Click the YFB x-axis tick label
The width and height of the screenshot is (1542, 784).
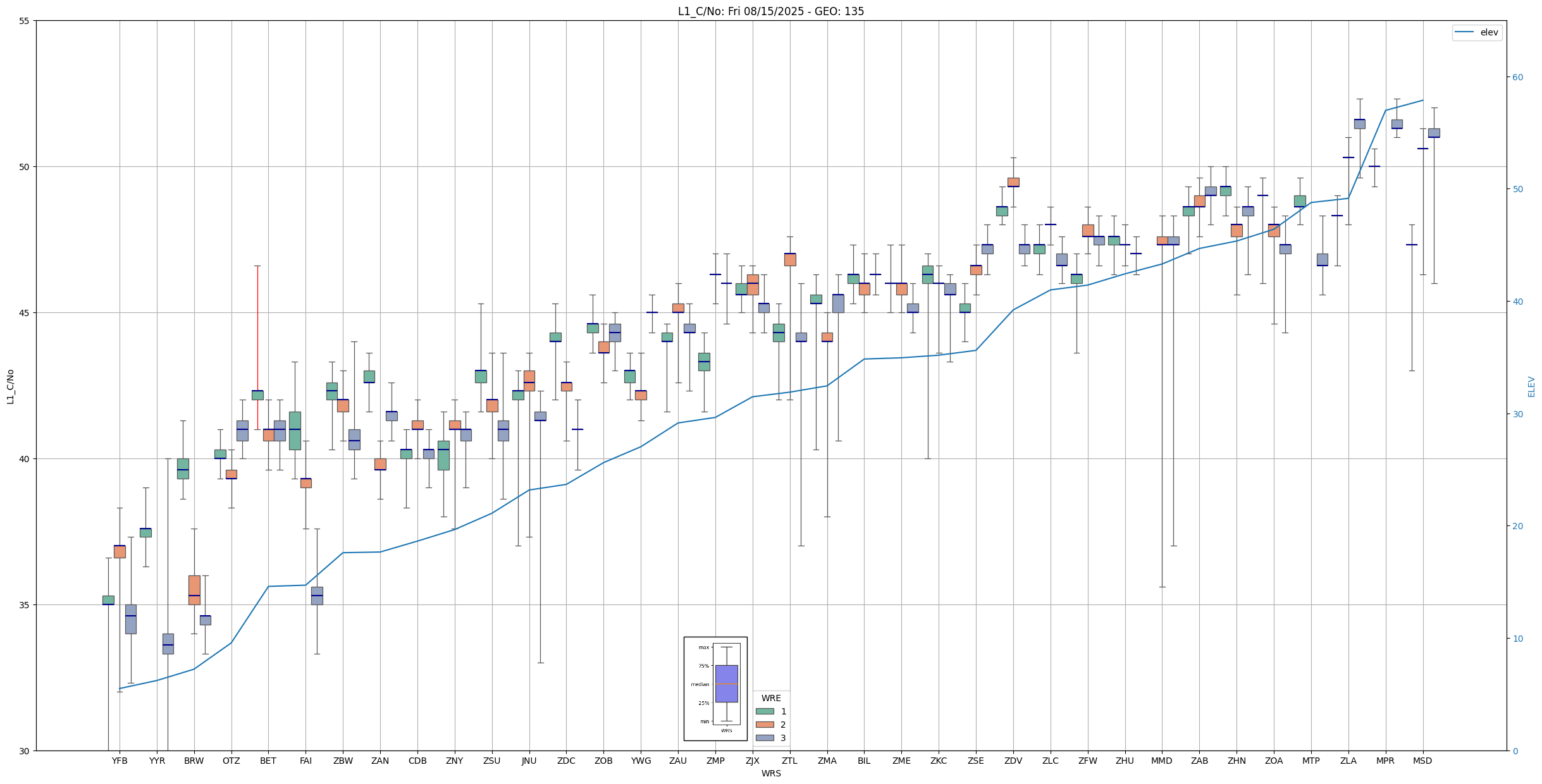pos(120,761)
